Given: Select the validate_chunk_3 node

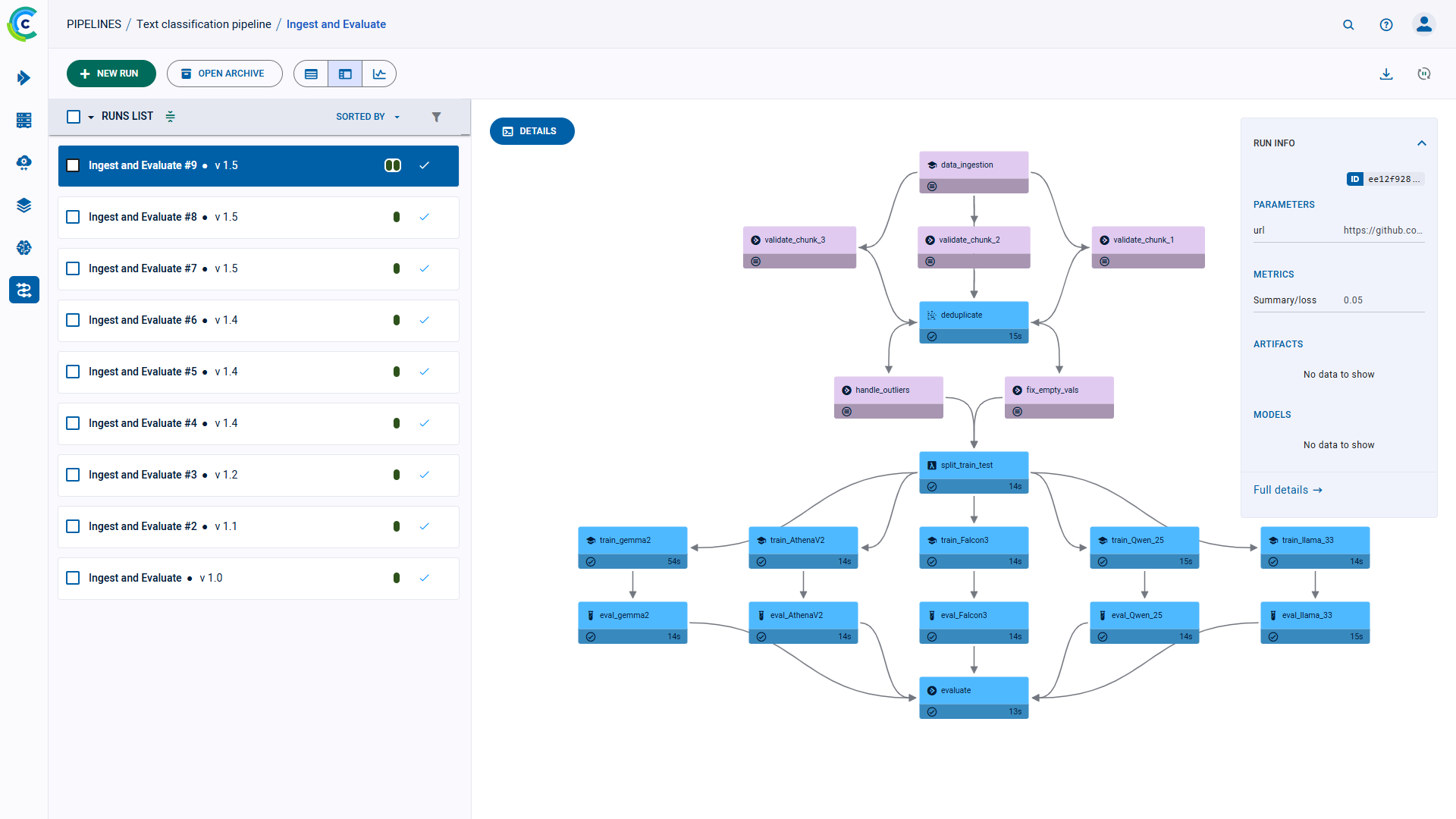Looking at the screenshot, I should pyautogui.click(x=799, y=247).
